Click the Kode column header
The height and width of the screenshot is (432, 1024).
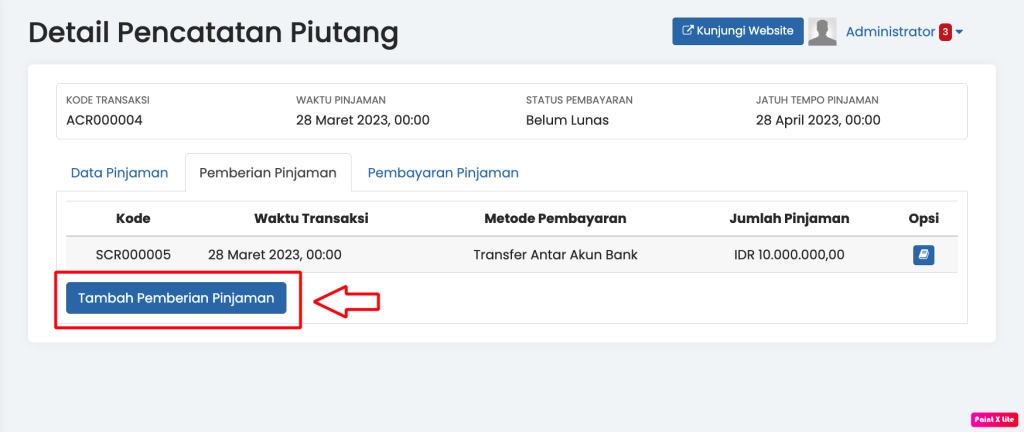pos(133,219)
